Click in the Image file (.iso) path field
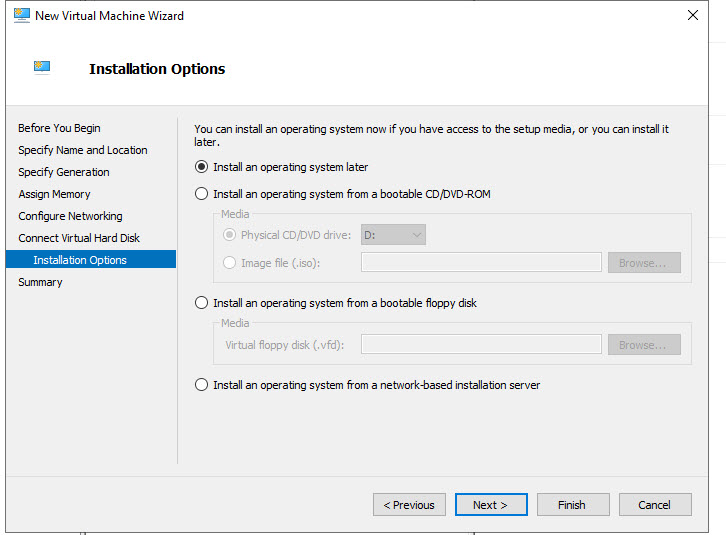Viewport: 726px width, 535px height. click(481, 263)
